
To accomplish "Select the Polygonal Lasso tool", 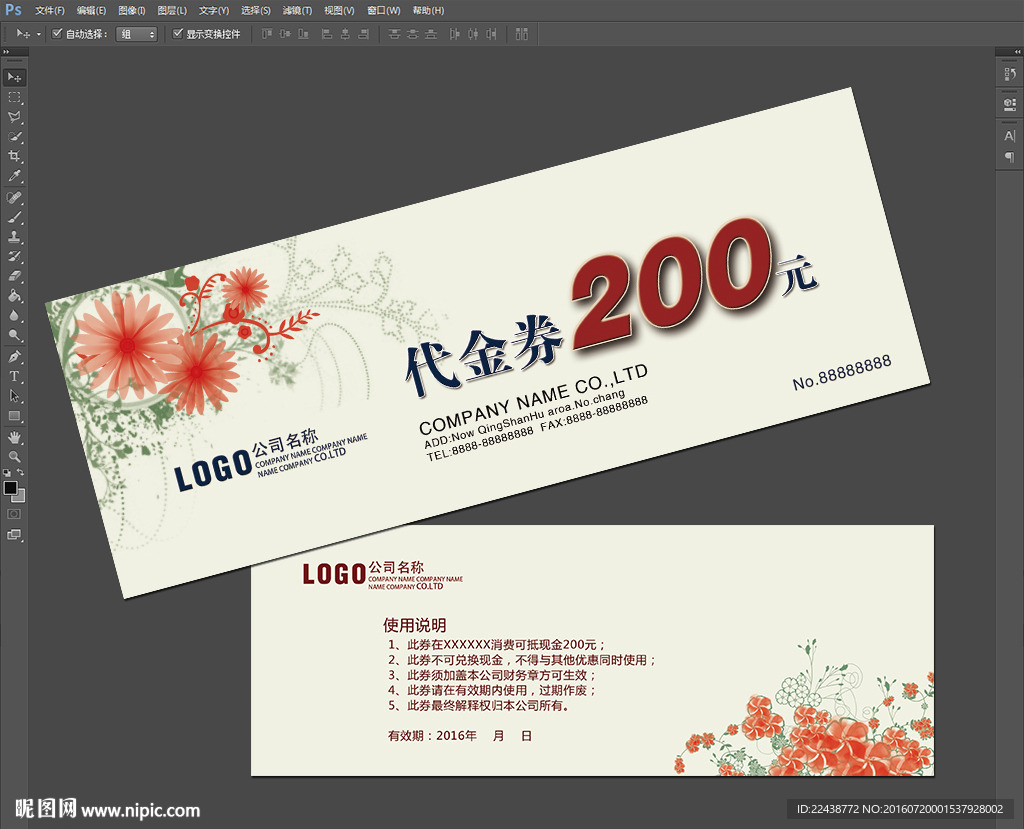I will click(14, 117).
